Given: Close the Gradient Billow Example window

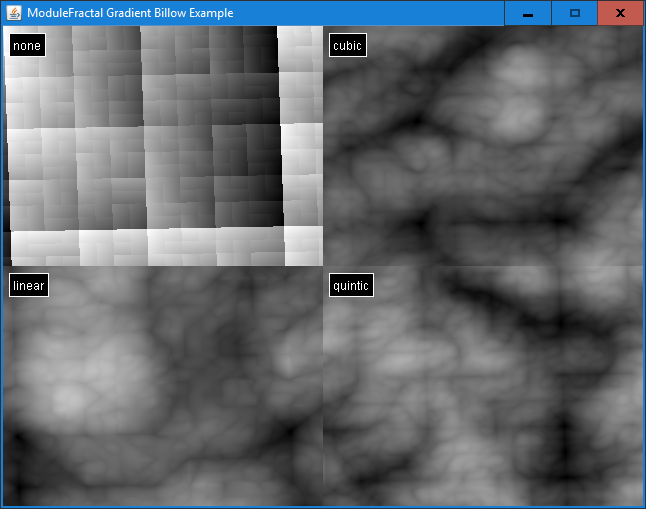Looking at the screenshot, I should [x=620, y=13].
